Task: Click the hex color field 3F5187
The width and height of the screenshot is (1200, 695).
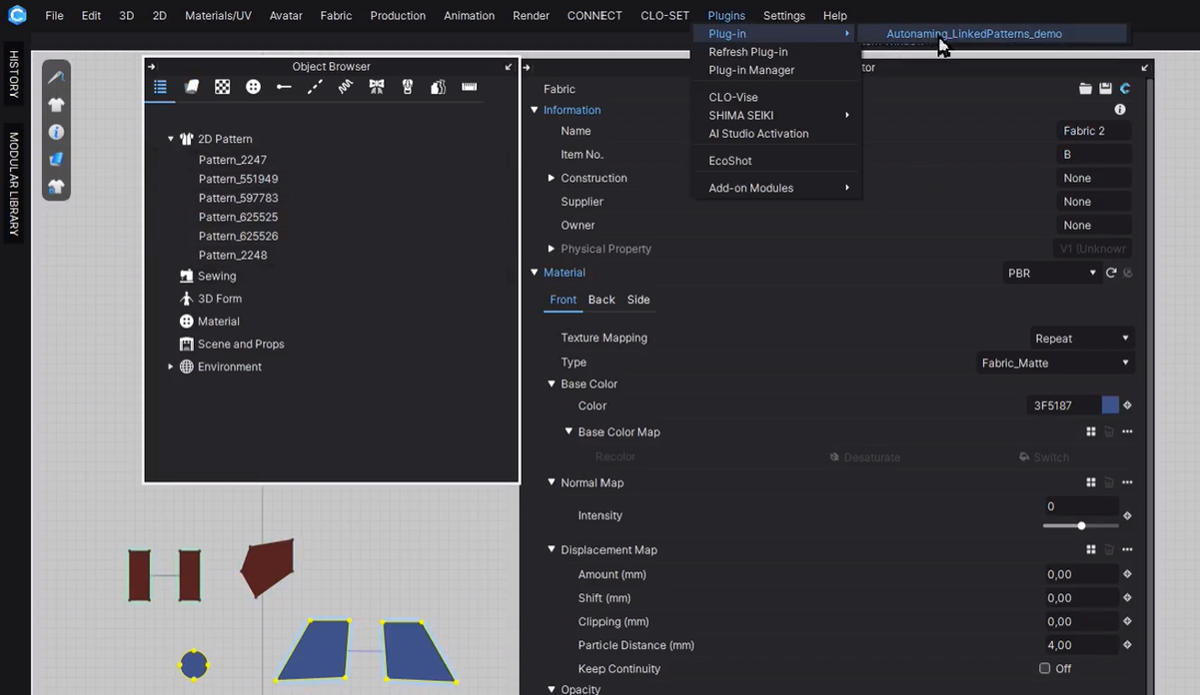Action: tap(1063, 405)
